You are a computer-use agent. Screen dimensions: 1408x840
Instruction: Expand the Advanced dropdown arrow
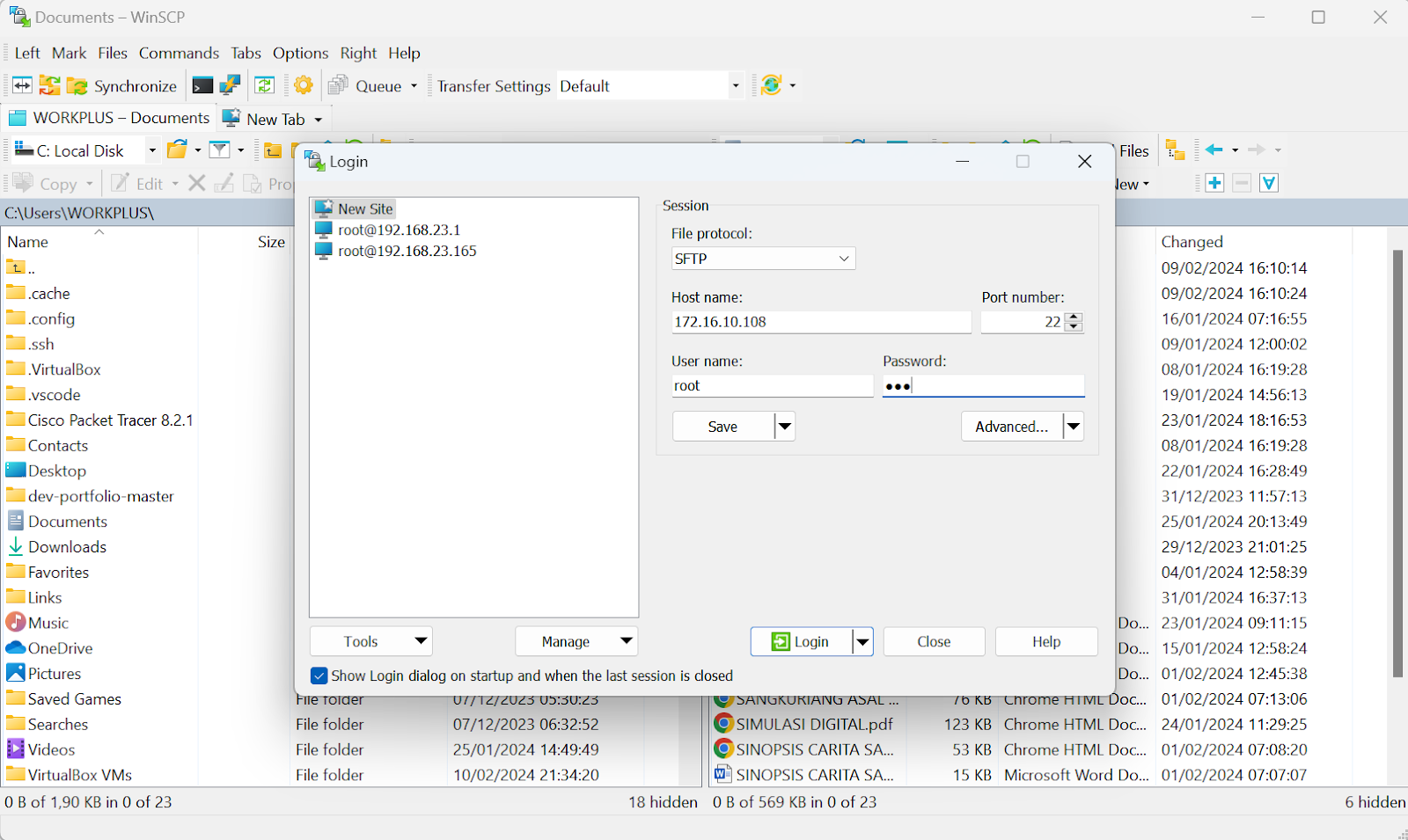[x=1074, y=427]
